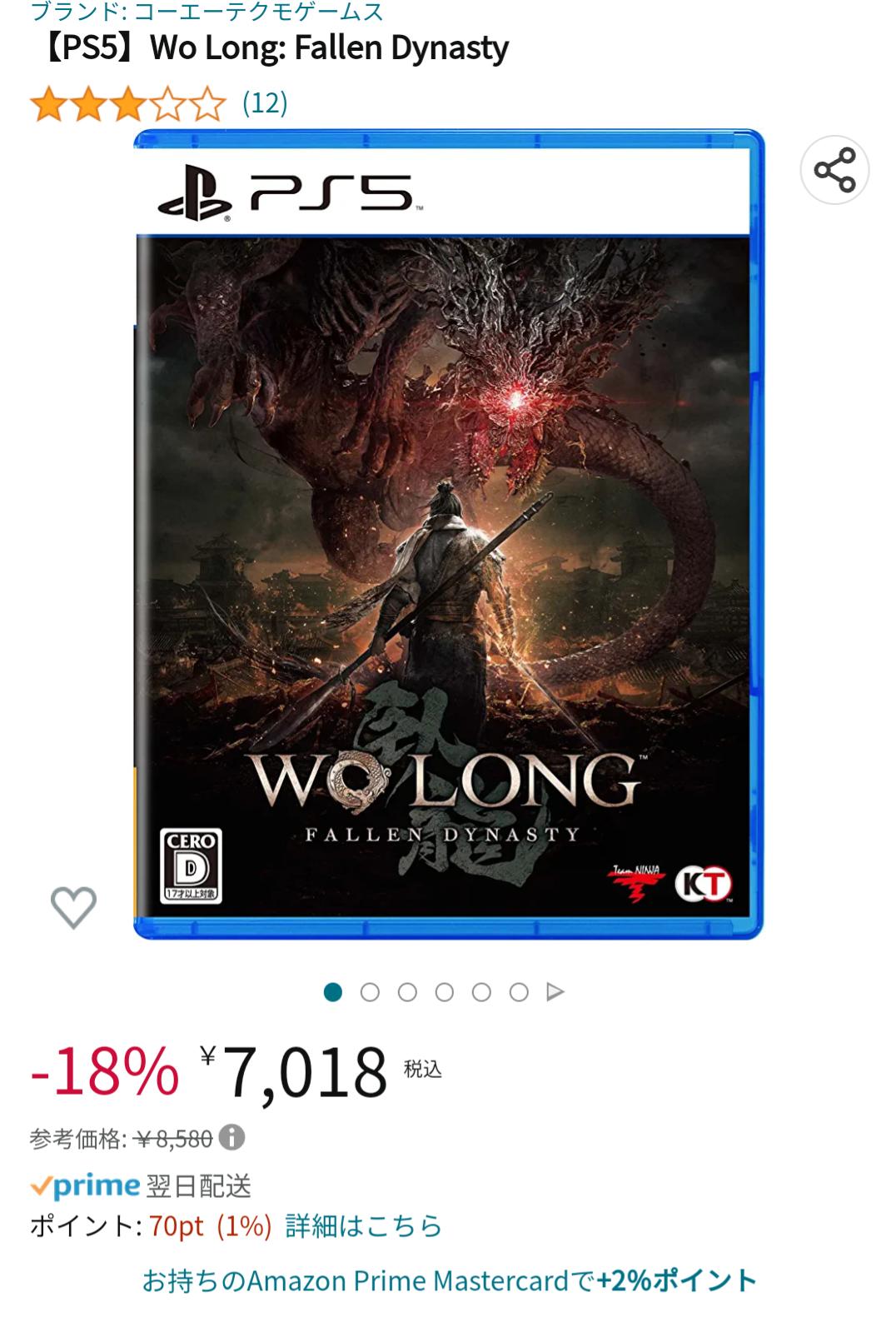Screen dimensions: 896x1322
Task: Open the 12 reviews count link
Action: (265, 103)
